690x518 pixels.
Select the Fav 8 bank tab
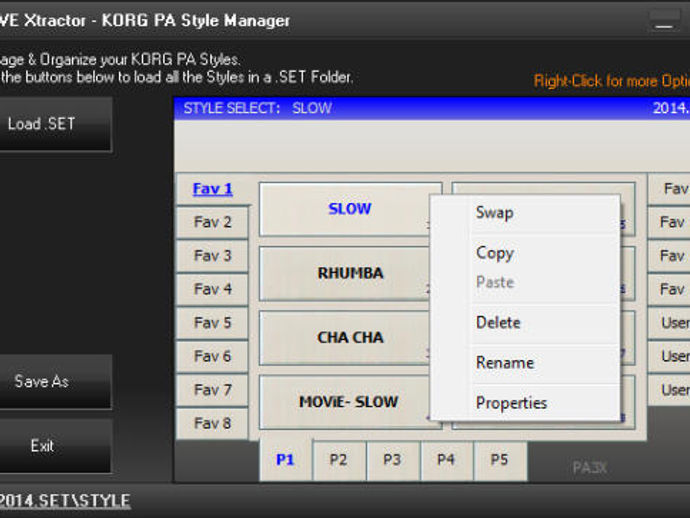[213, 423]
